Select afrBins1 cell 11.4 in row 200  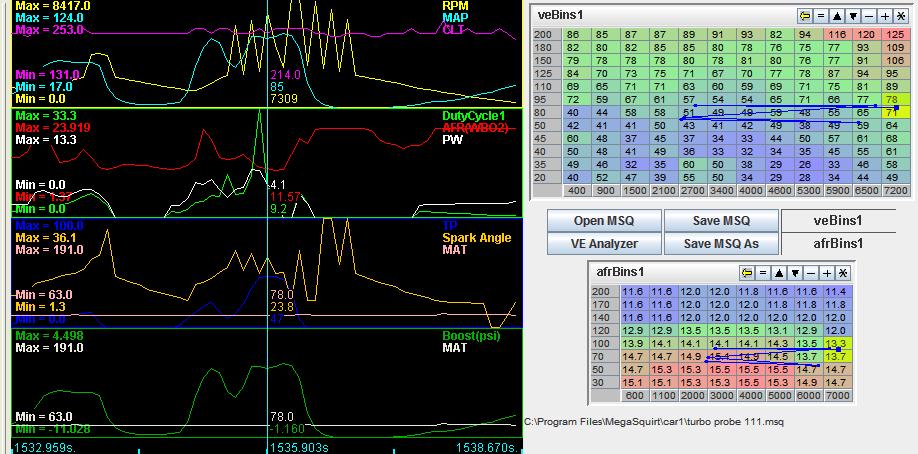point(838,291)
